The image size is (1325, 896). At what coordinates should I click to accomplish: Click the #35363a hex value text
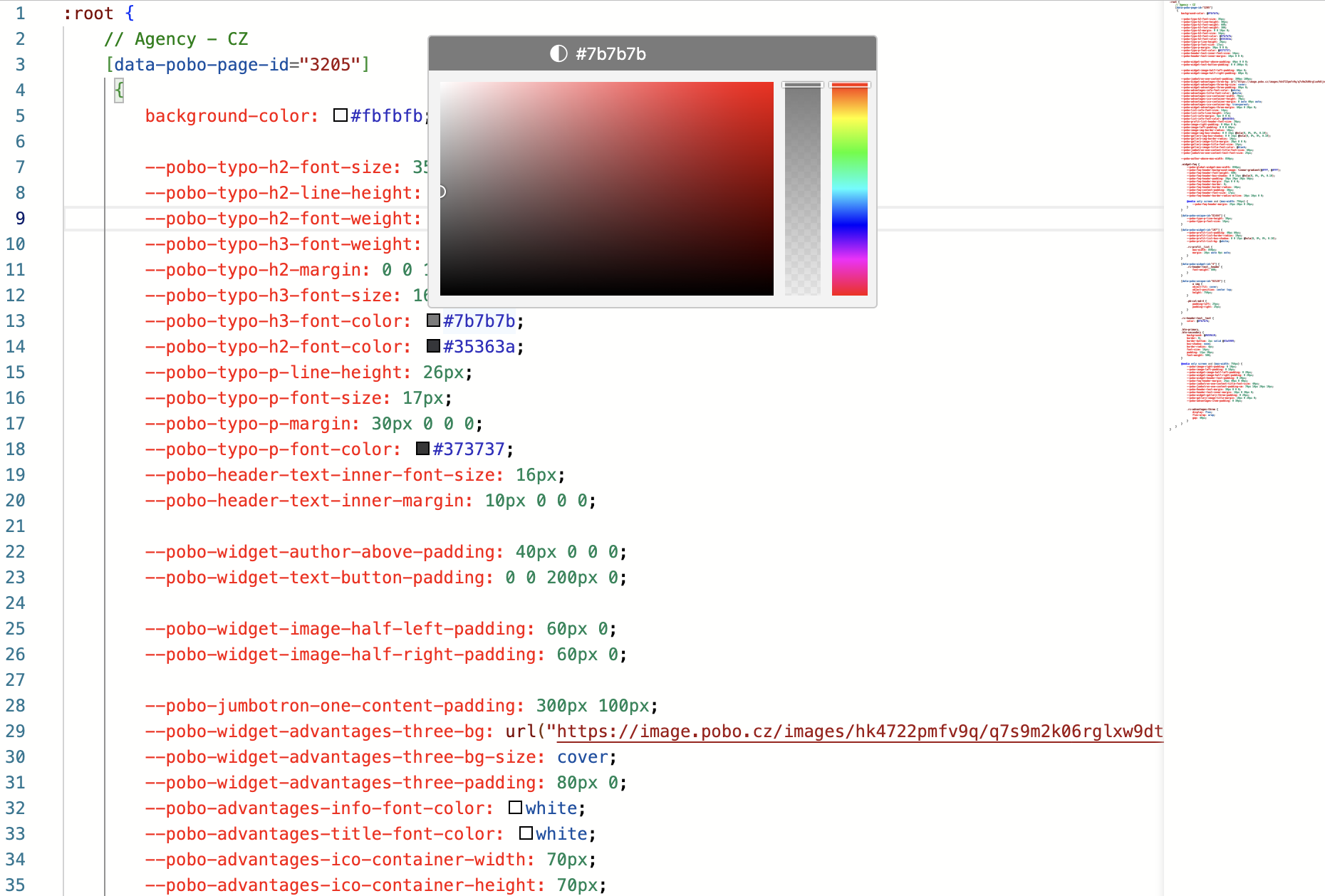tap(479, 347)
